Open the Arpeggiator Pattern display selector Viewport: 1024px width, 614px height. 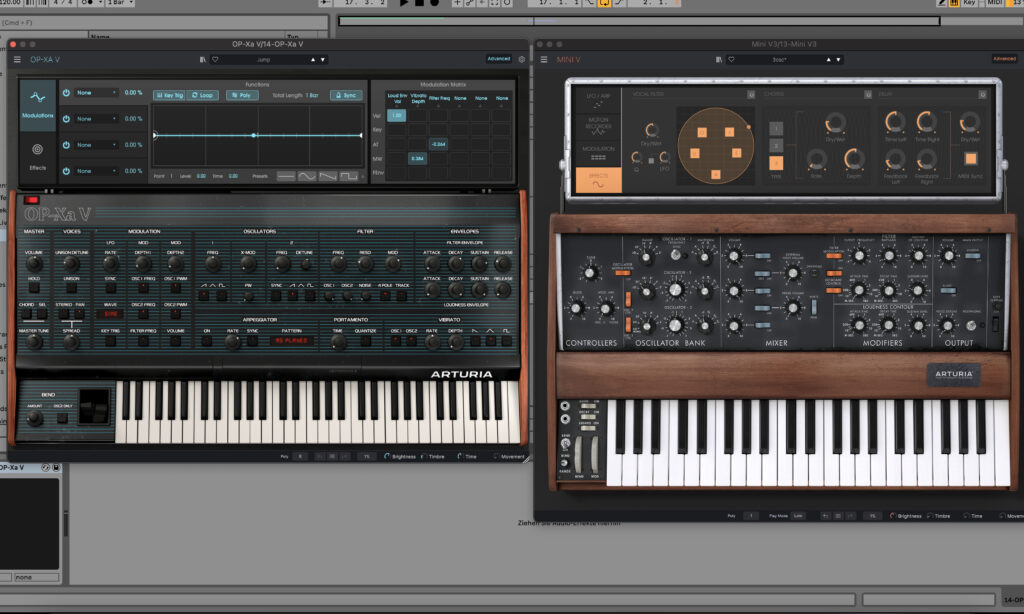pos(291,340)
